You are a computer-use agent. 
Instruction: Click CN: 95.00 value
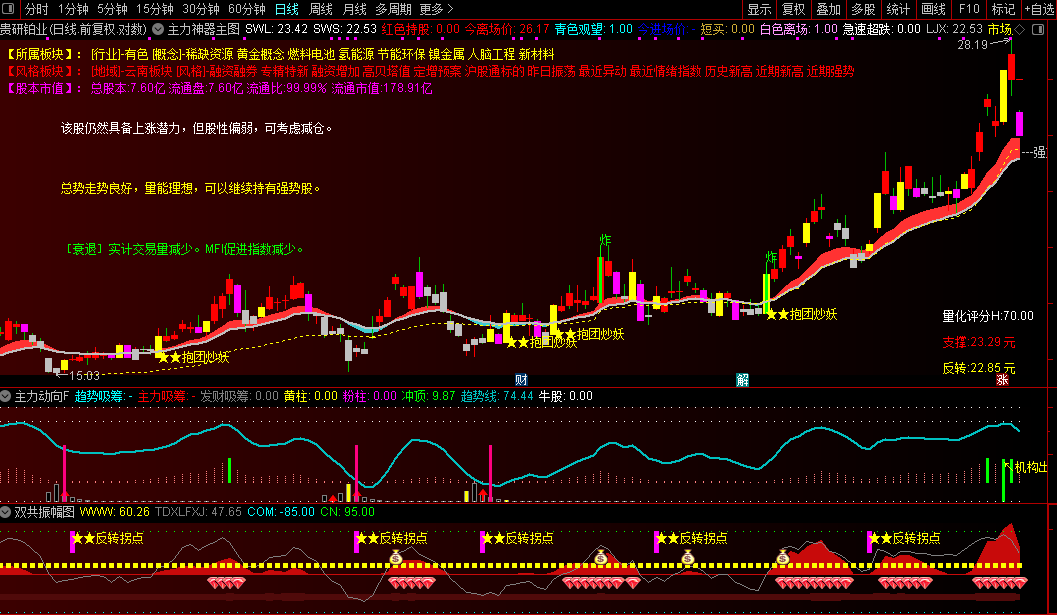pyautogui.click(x=347, y=512)
